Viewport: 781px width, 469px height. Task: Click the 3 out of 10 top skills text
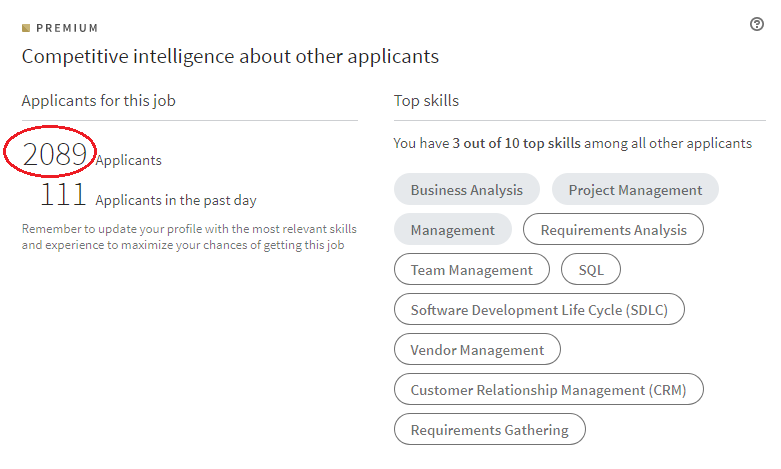(x=517, y=143)
